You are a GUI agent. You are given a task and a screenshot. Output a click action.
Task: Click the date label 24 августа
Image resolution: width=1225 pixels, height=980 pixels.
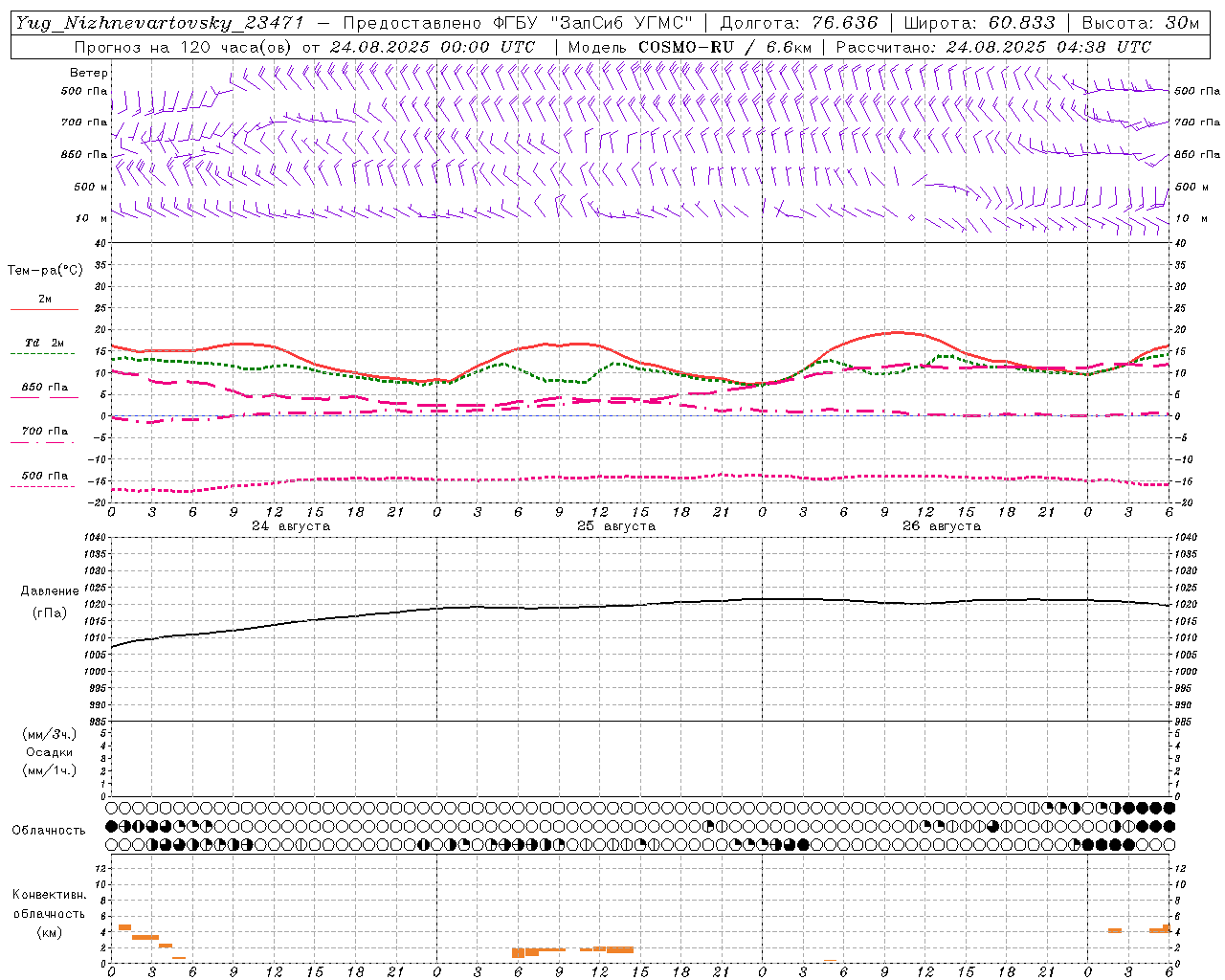point(291,526)
